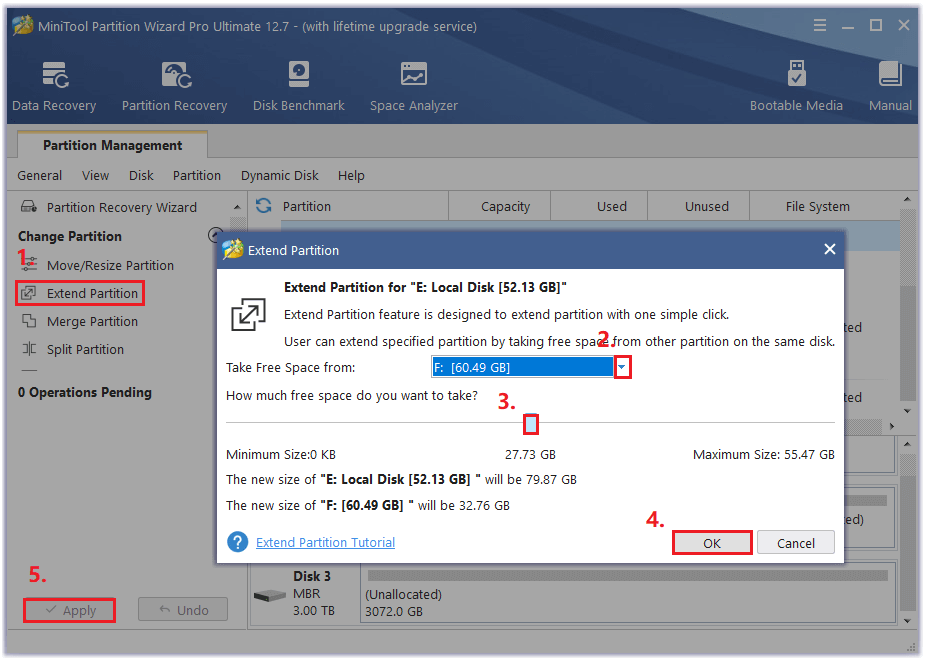This screenshot has width=927, height=661.
Task: Click the Apply button
Action: tap(70, 610)
